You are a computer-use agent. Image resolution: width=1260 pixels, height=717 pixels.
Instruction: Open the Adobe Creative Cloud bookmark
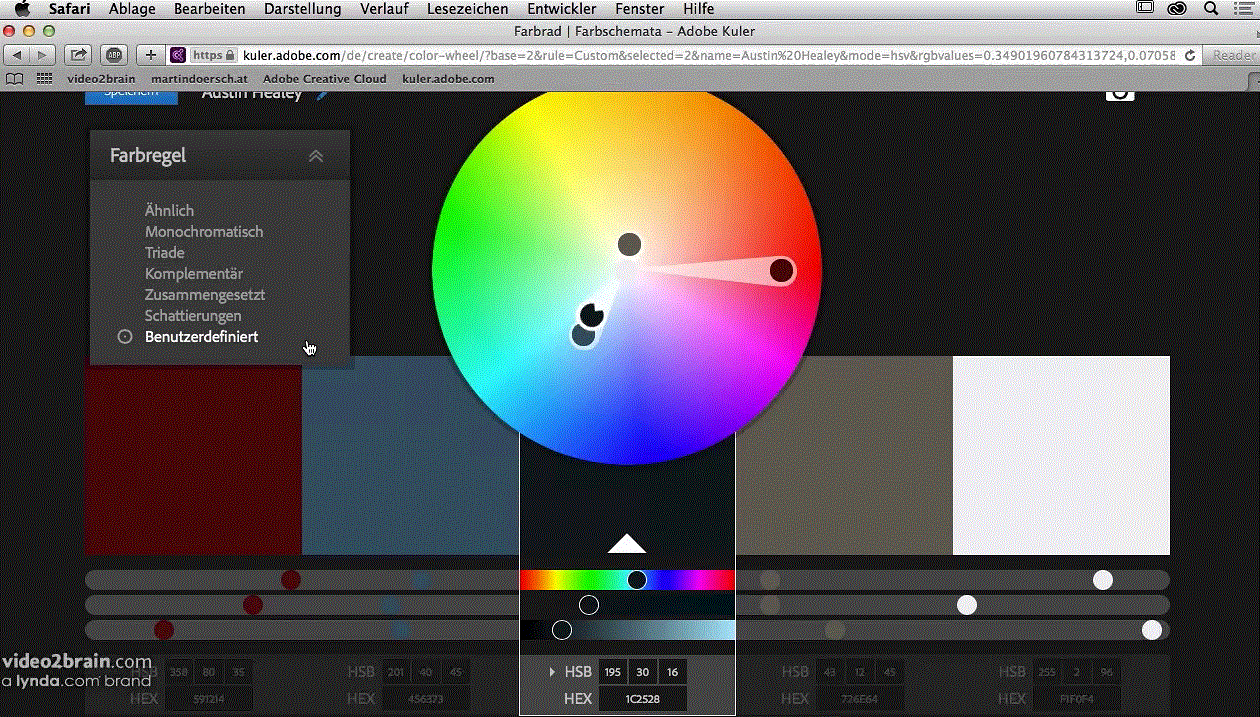324,78
